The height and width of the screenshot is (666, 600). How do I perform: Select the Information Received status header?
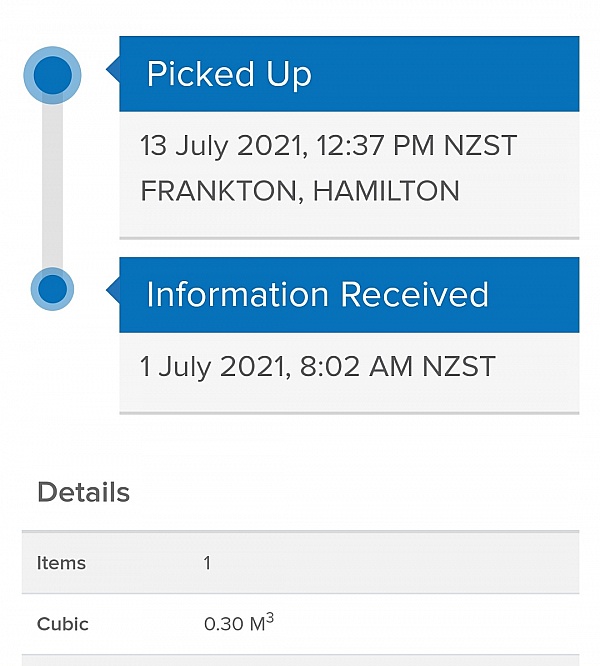click(349, 295)
